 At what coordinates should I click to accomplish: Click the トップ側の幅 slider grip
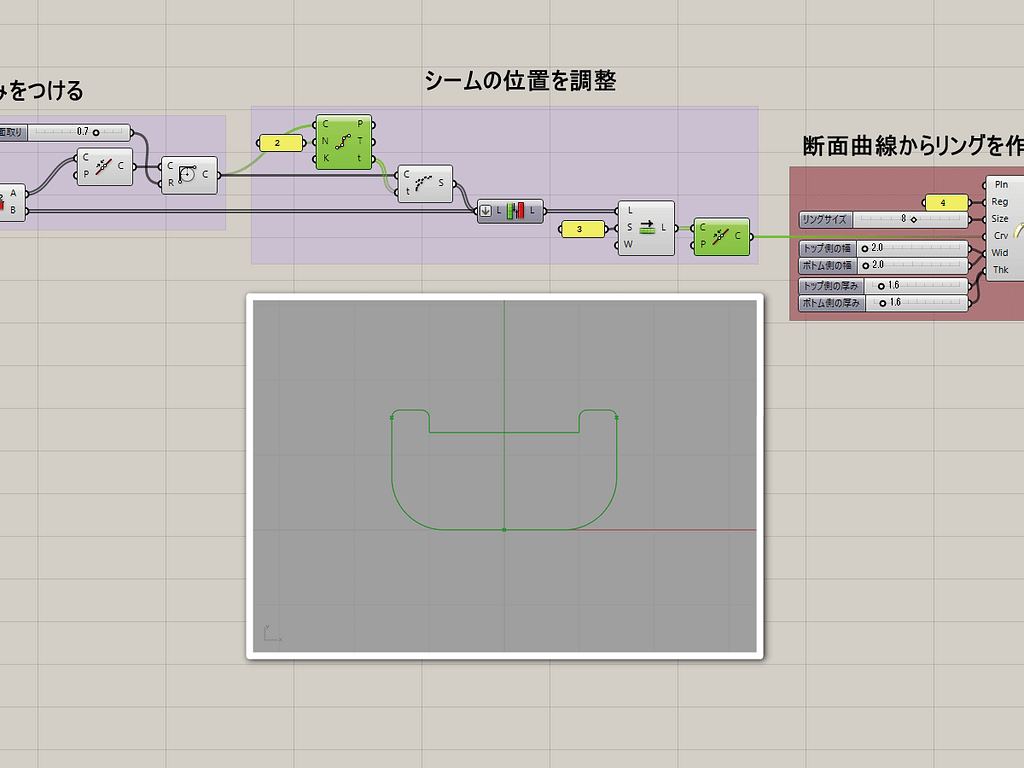click(x=867, y=247)
